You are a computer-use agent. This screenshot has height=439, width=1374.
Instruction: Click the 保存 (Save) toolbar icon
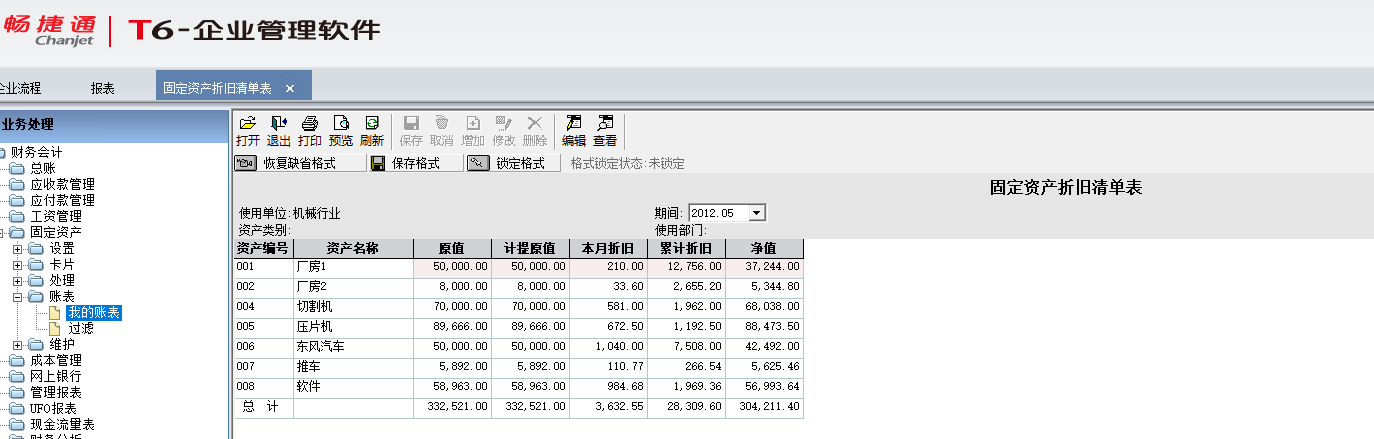coord(411,131)
